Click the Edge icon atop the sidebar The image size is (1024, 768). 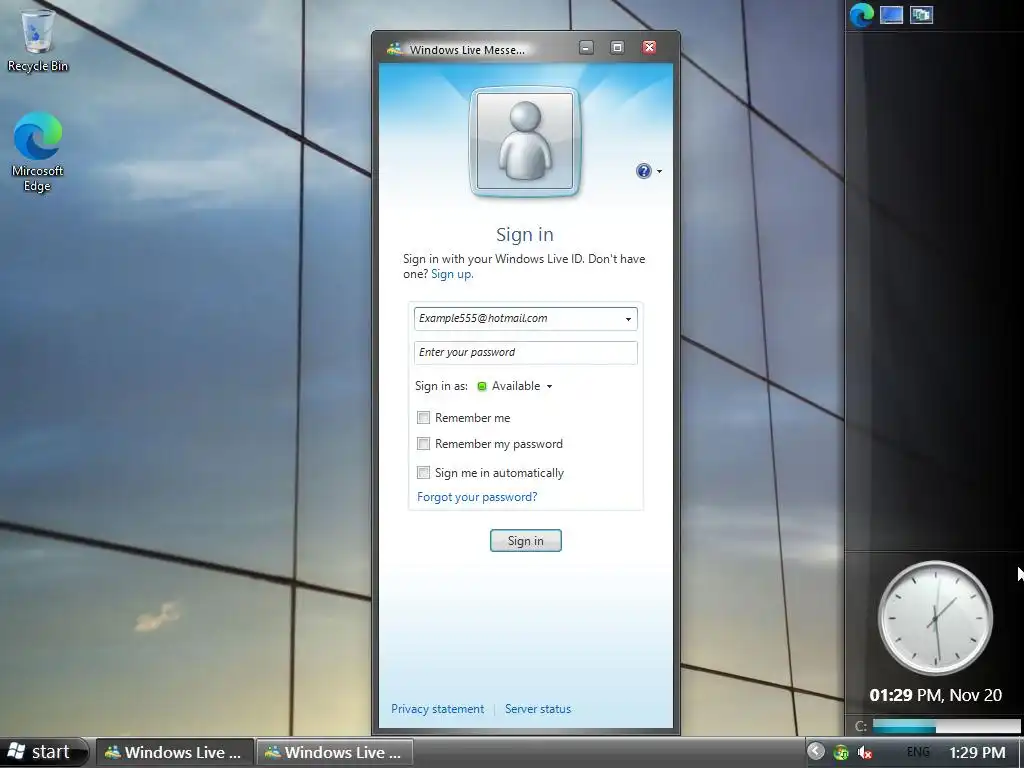(x=861, y=15)
